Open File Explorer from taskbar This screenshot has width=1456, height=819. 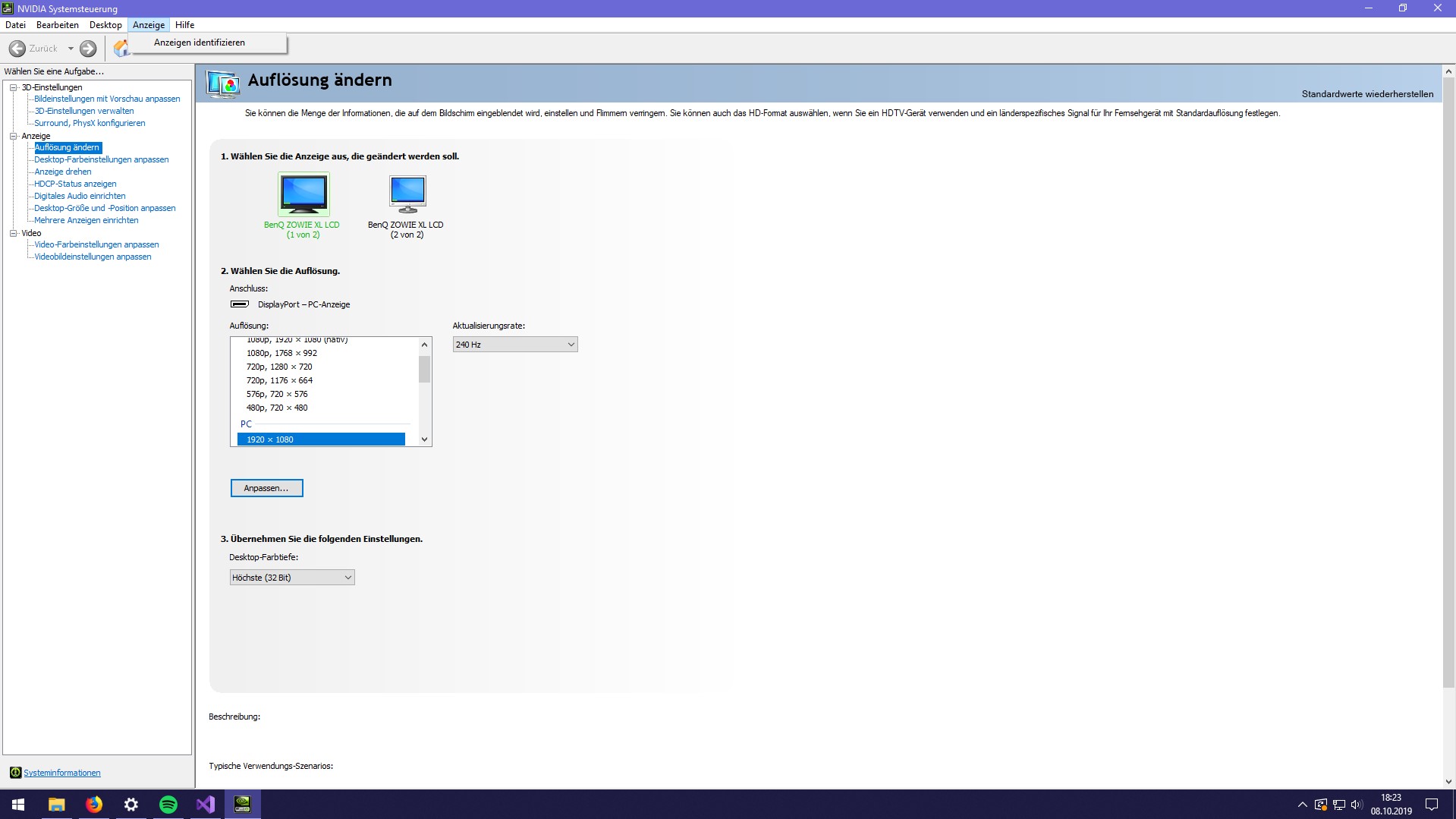(x=56, y=805)
